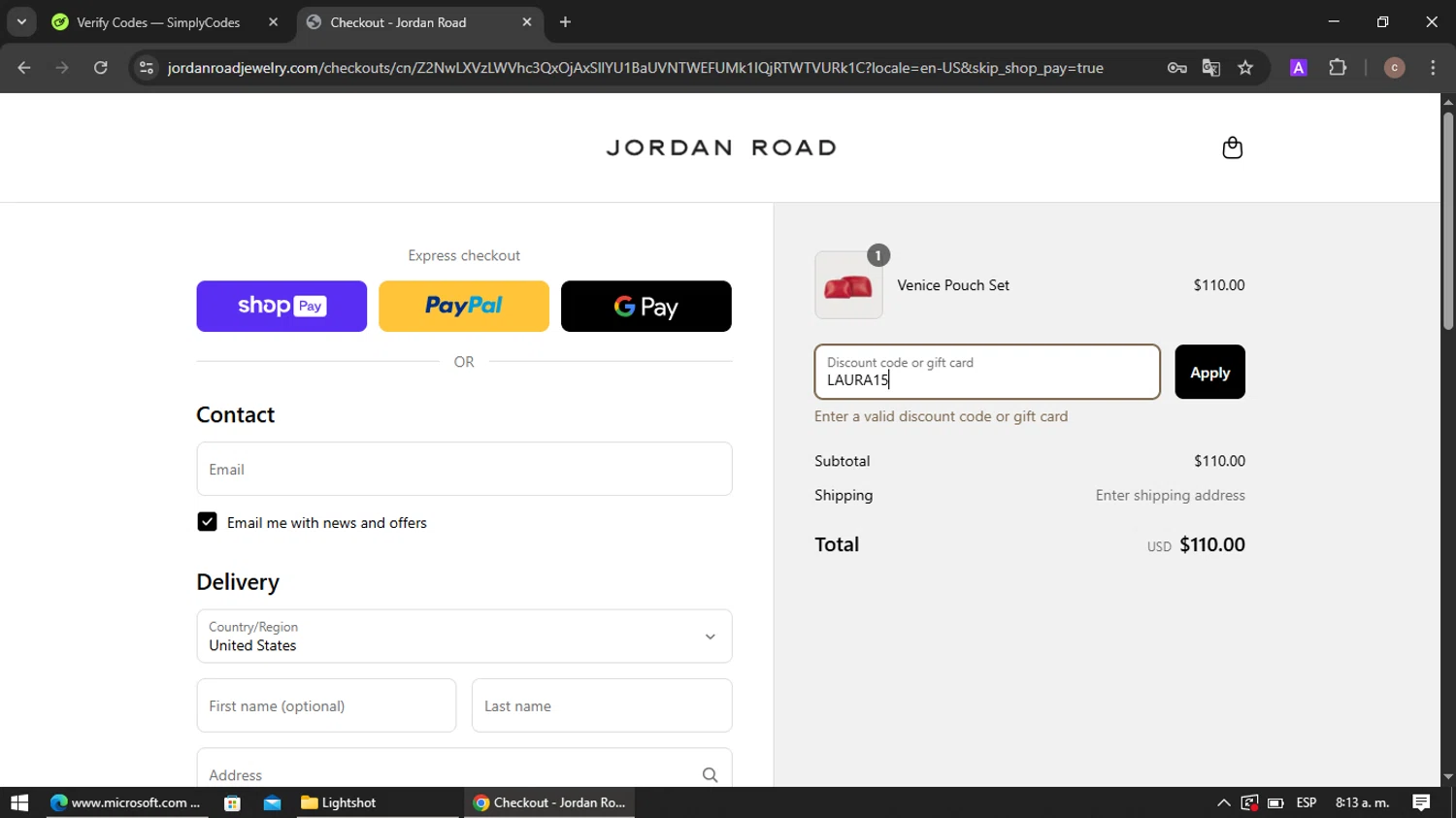Open the purple A extension icon
The width and height of the screenshot is (1456, 818).
(1298, 68)
